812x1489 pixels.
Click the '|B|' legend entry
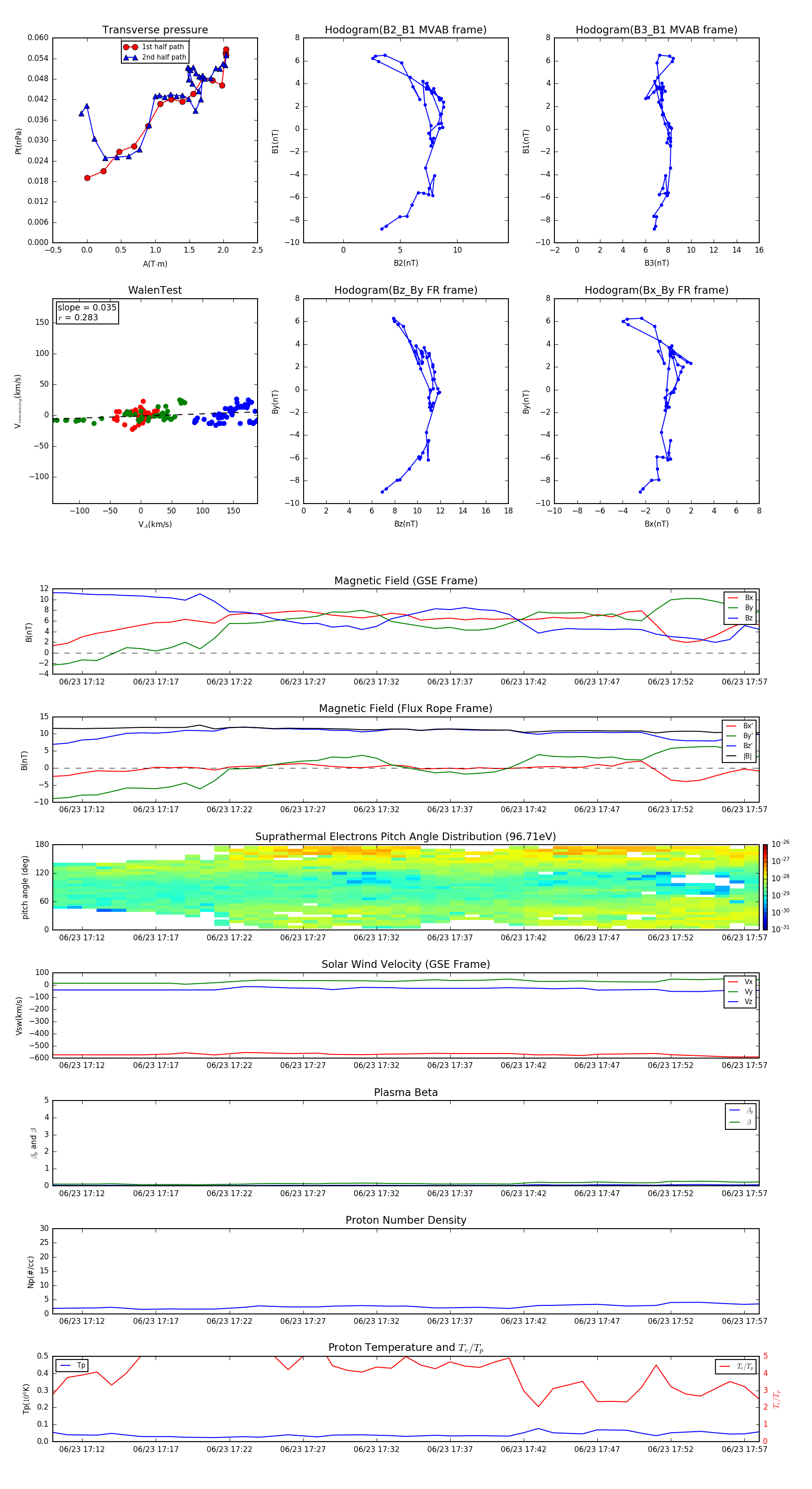[740, 756]
